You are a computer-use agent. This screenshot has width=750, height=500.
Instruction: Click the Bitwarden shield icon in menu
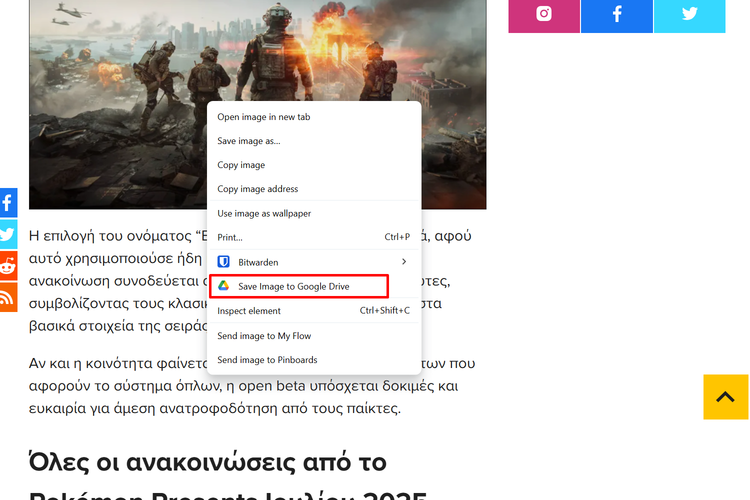[223, 262]
